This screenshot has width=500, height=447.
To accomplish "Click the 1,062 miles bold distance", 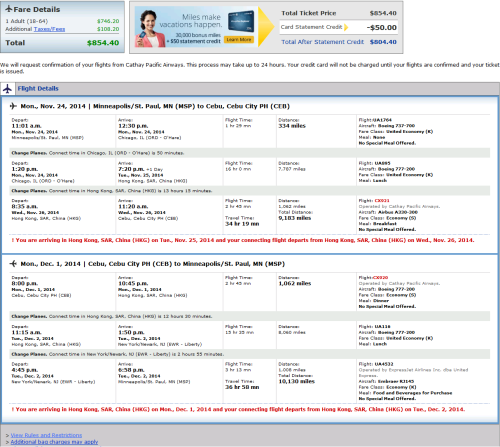I will point(295,283).
